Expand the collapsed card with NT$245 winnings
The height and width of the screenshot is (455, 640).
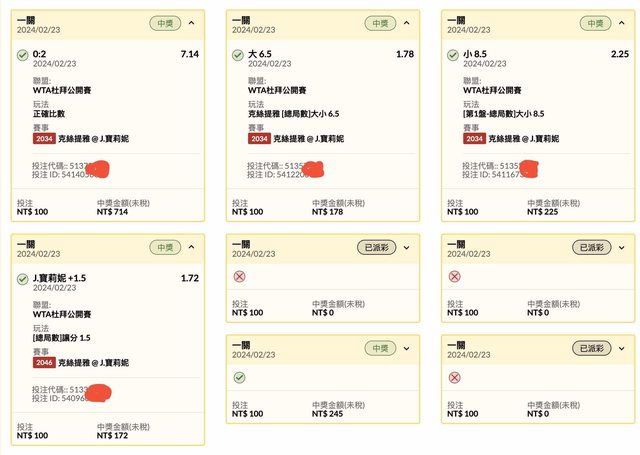coord(407,348)
